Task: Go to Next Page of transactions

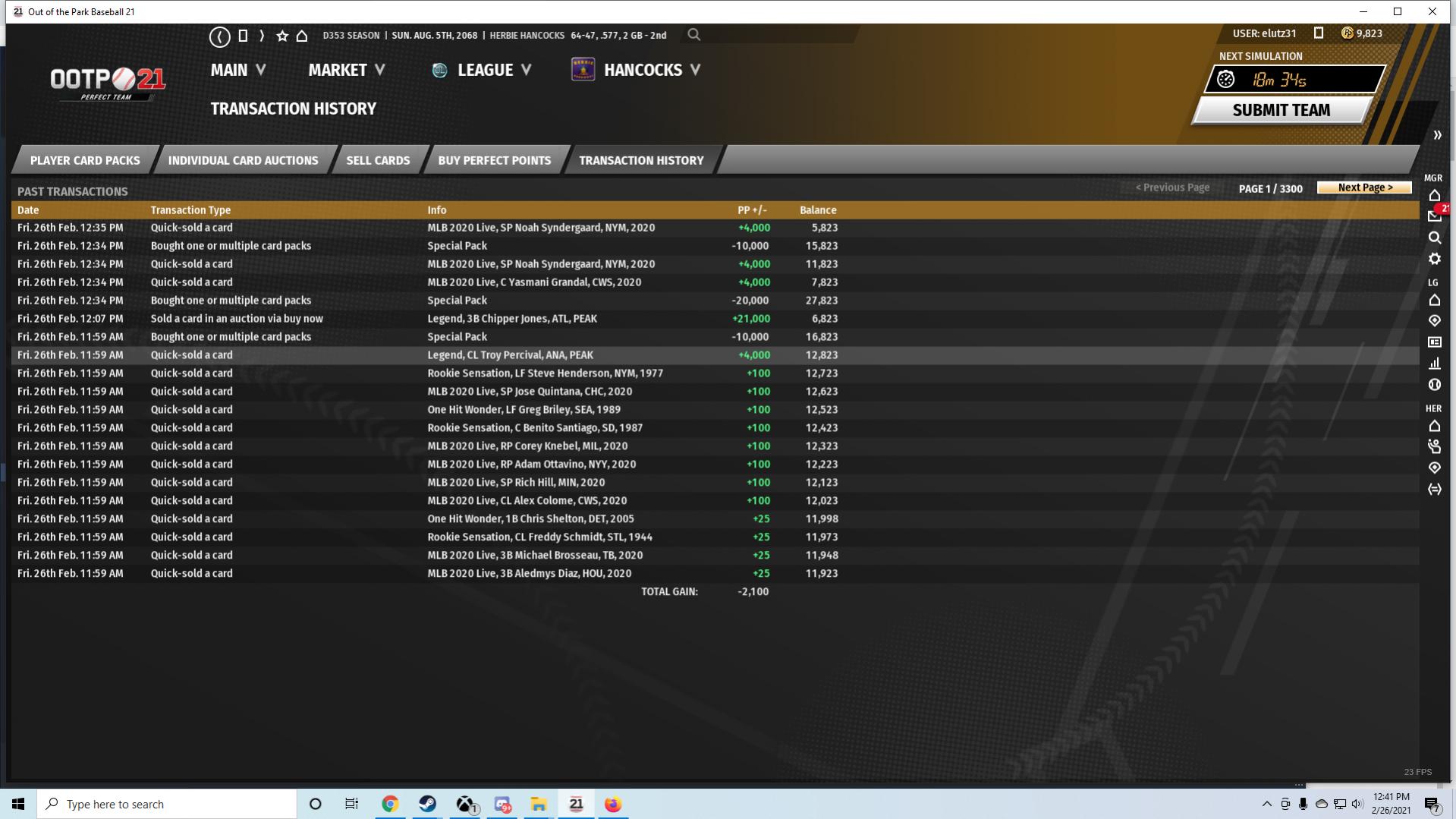Action: pos(1364,187)
